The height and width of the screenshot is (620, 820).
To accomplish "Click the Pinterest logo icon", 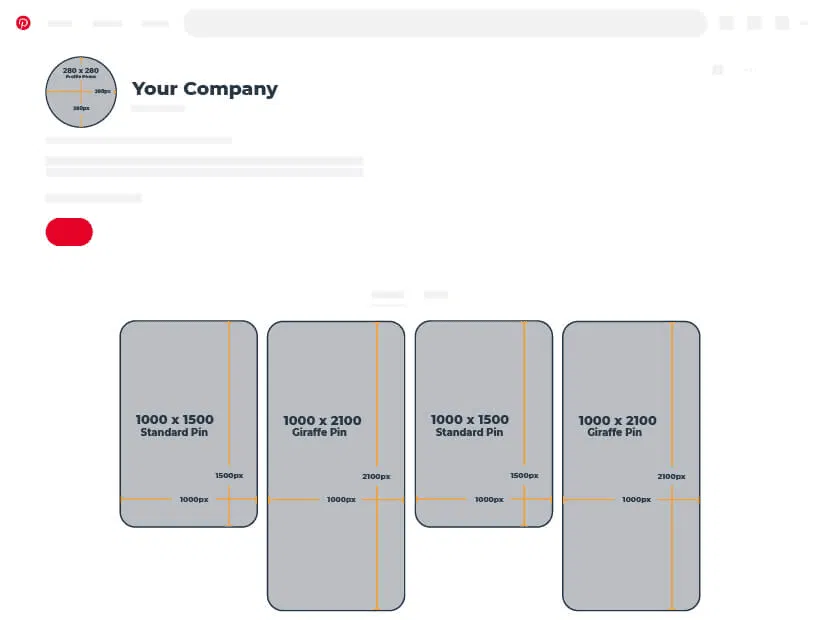I will 23,23.
